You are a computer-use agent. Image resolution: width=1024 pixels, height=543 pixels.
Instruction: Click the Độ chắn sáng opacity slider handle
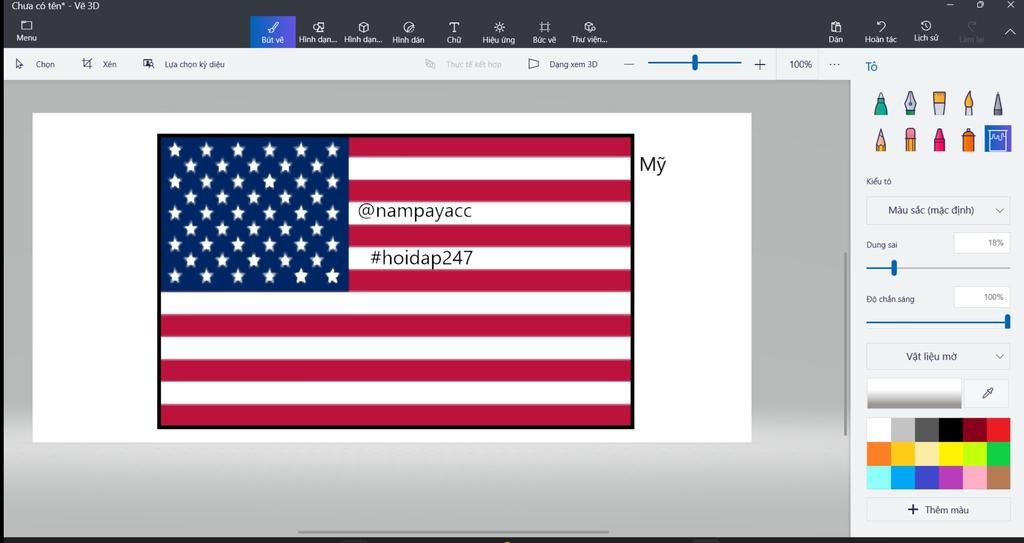click(x=1007, y=321)
